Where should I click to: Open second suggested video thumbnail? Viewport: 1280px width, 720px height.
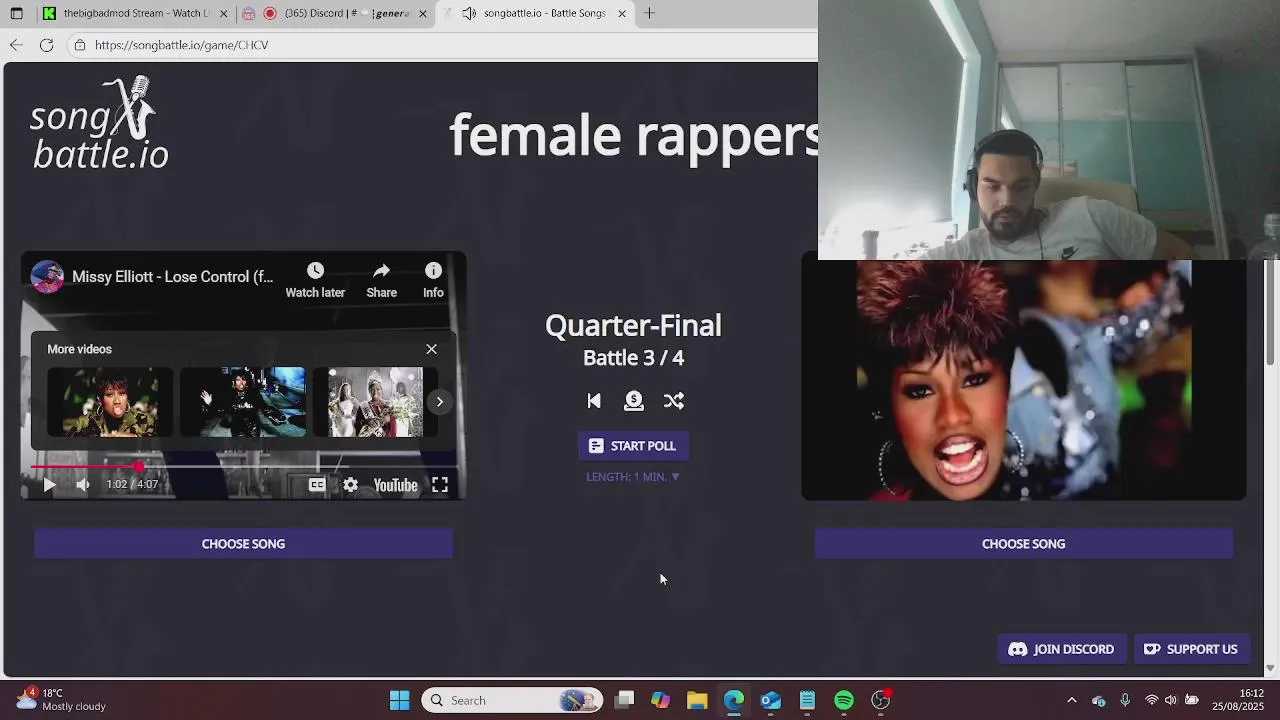pyautogui.click(x=243, y=402)
